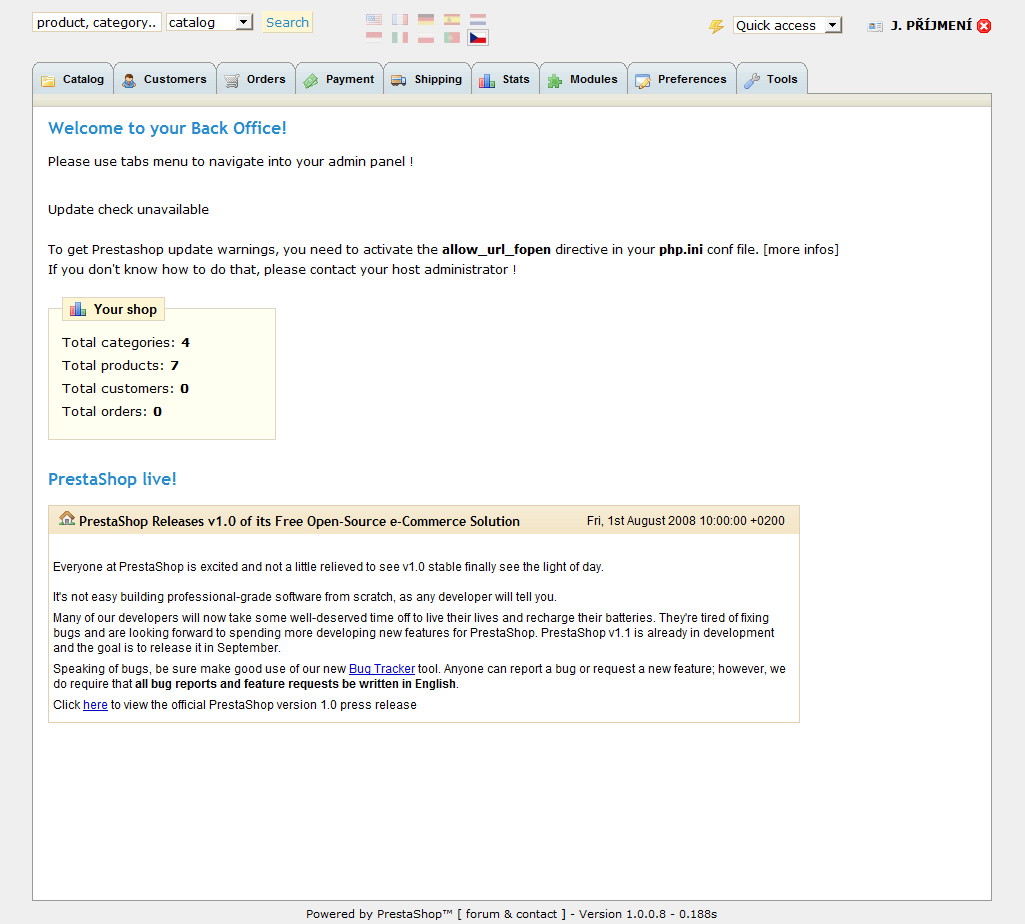Choose the German flag language
Viewport: 1025px width, 924px height.
pyautogui.click(x=426, y=20)
